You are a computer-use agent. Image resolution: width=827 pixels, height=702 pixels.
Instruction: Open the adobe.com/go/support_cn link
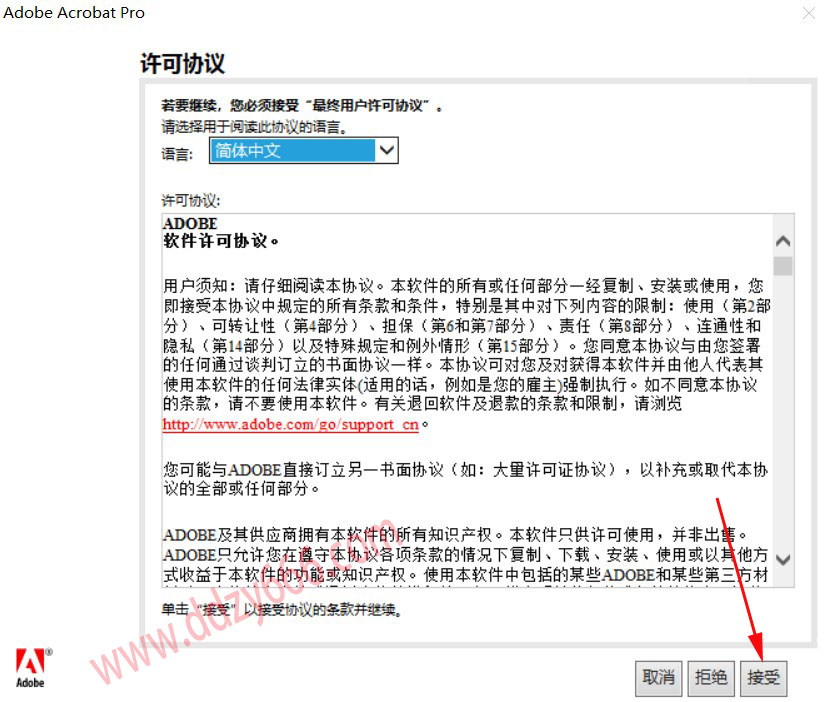coord(290,424)
